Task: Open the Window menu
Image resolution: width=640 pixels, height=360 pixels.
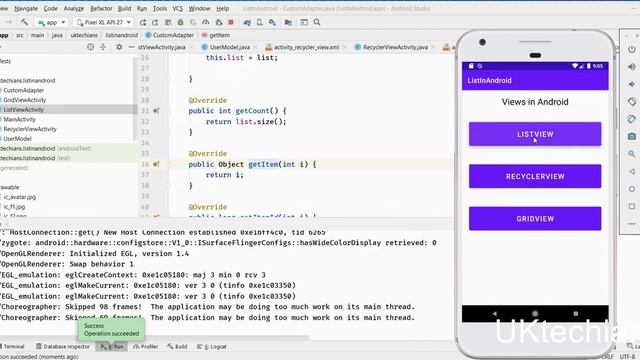Action: point(199,8)
